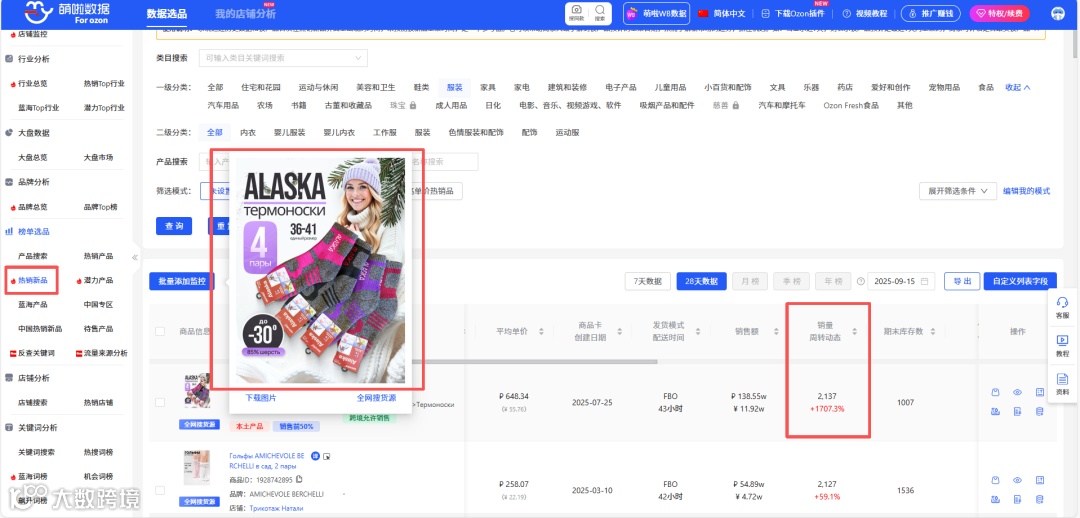Switch to 数据选品 tab
The image size is (1080, 518).
click(x=167, y=14)
